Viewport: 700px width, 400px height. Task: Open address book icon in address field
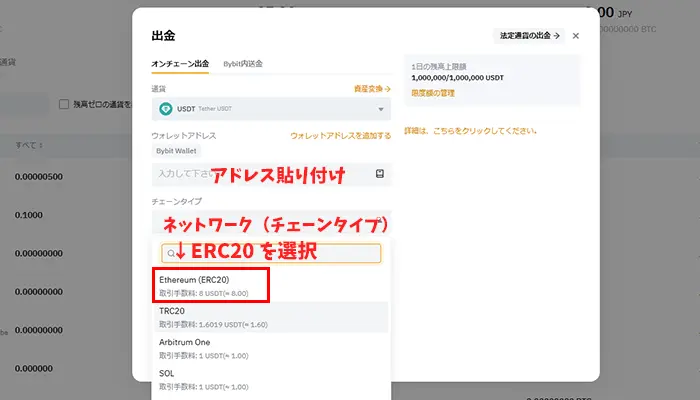(379, 174)
